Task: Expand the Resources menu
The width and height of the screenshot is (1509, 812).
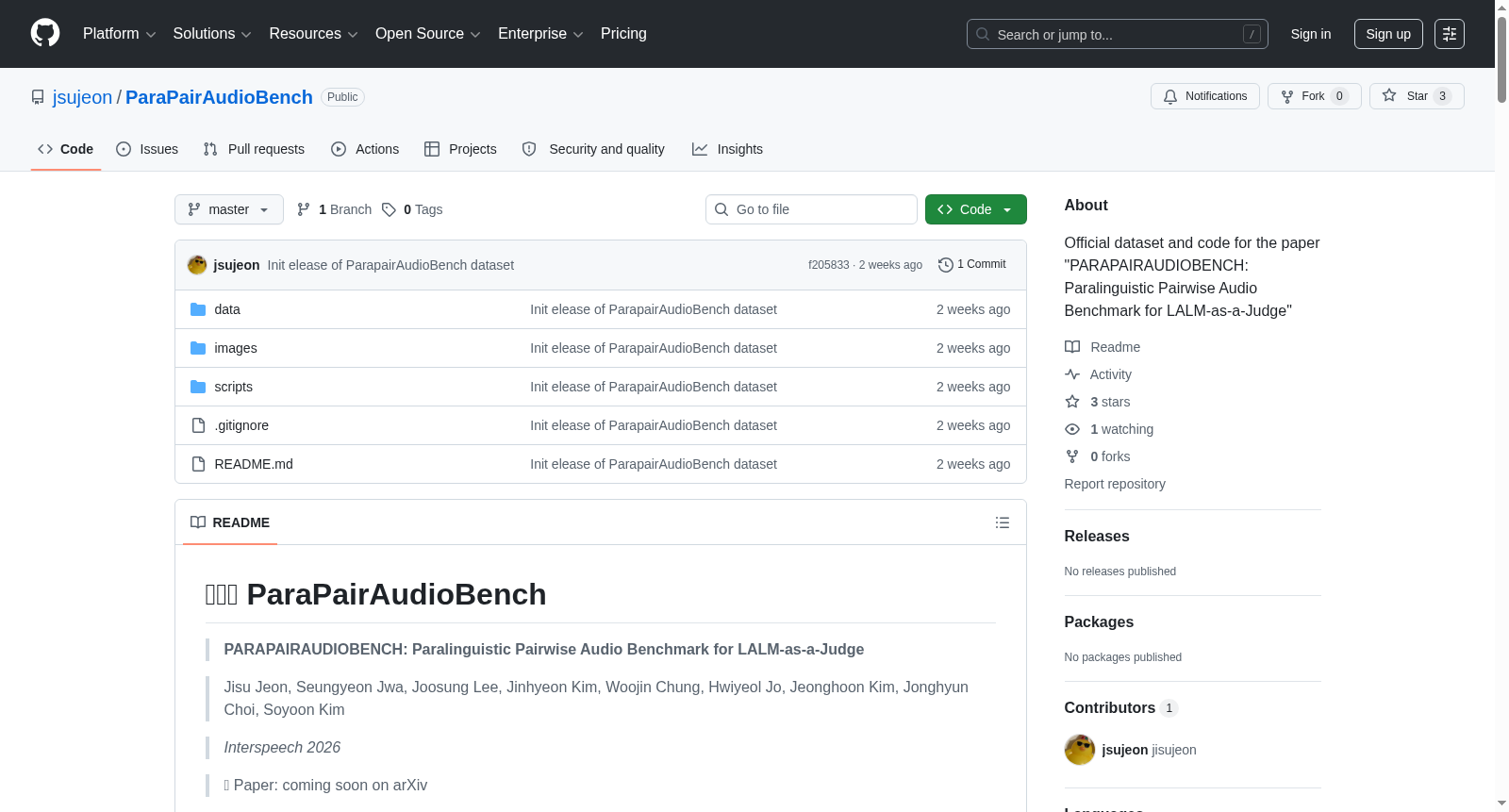Action: [x=314, y=34]
